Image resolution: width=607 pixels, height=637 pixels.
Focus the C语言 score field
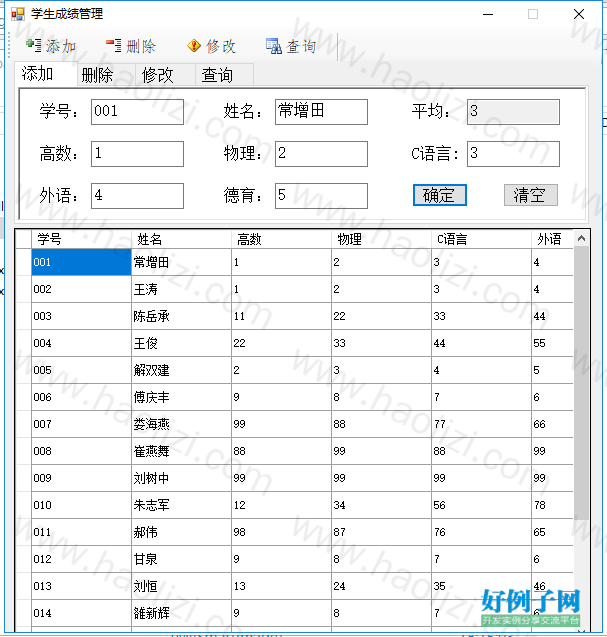(x=513, y=154)
